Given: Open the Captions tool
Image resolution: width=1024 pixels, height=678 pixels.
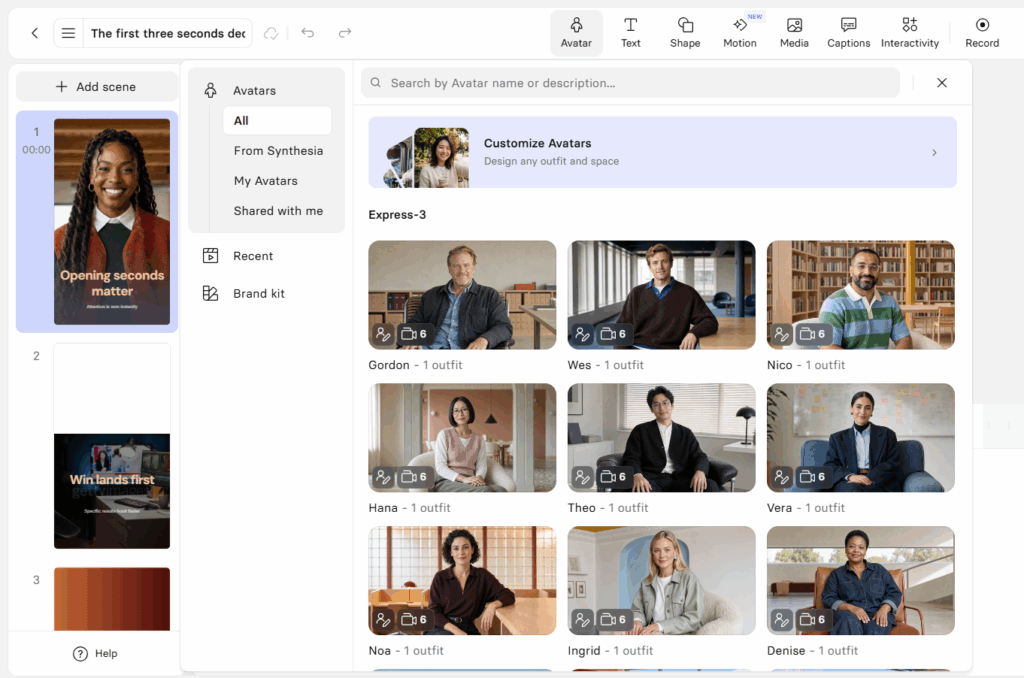Looking at the screenshot, I should tap(848, 33).
